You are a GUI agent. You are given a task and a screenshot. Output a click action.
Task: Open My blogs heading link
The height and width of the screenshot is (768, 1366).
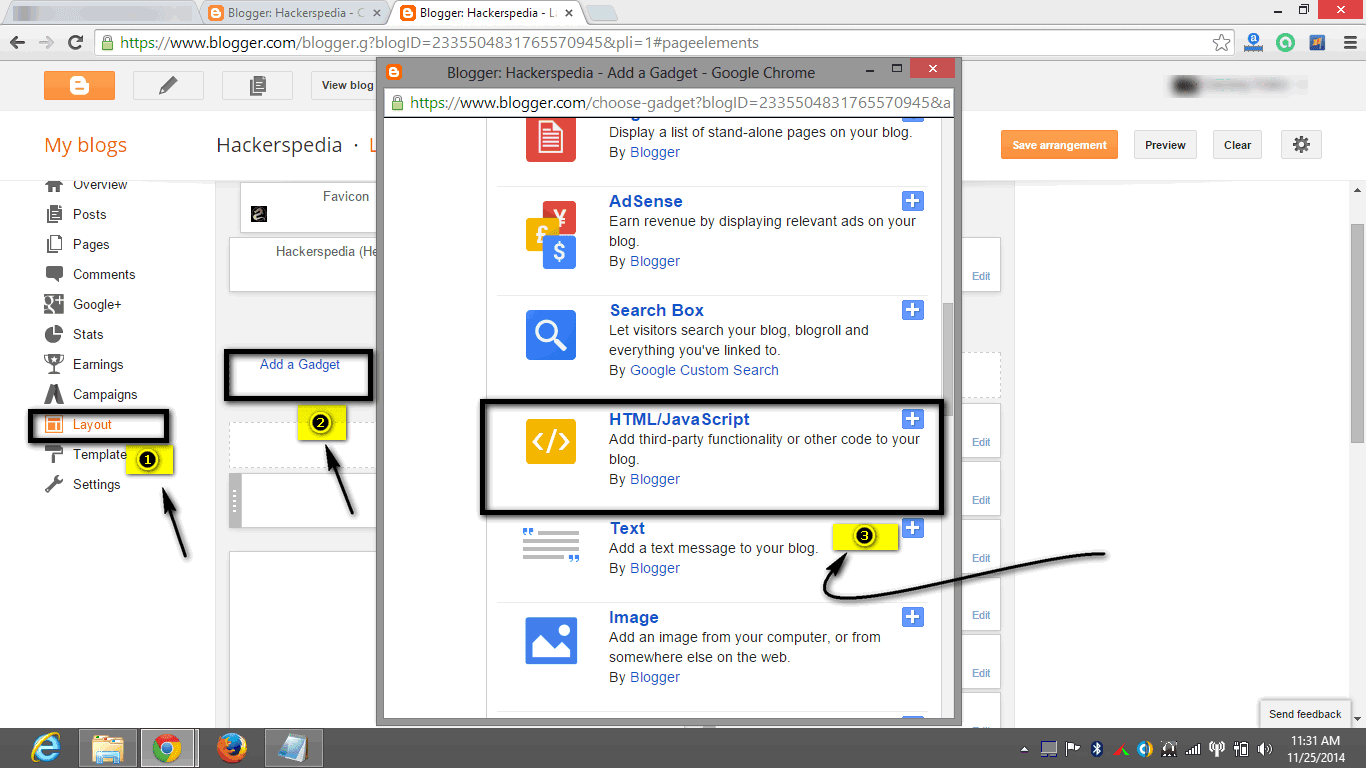[86, 145]
